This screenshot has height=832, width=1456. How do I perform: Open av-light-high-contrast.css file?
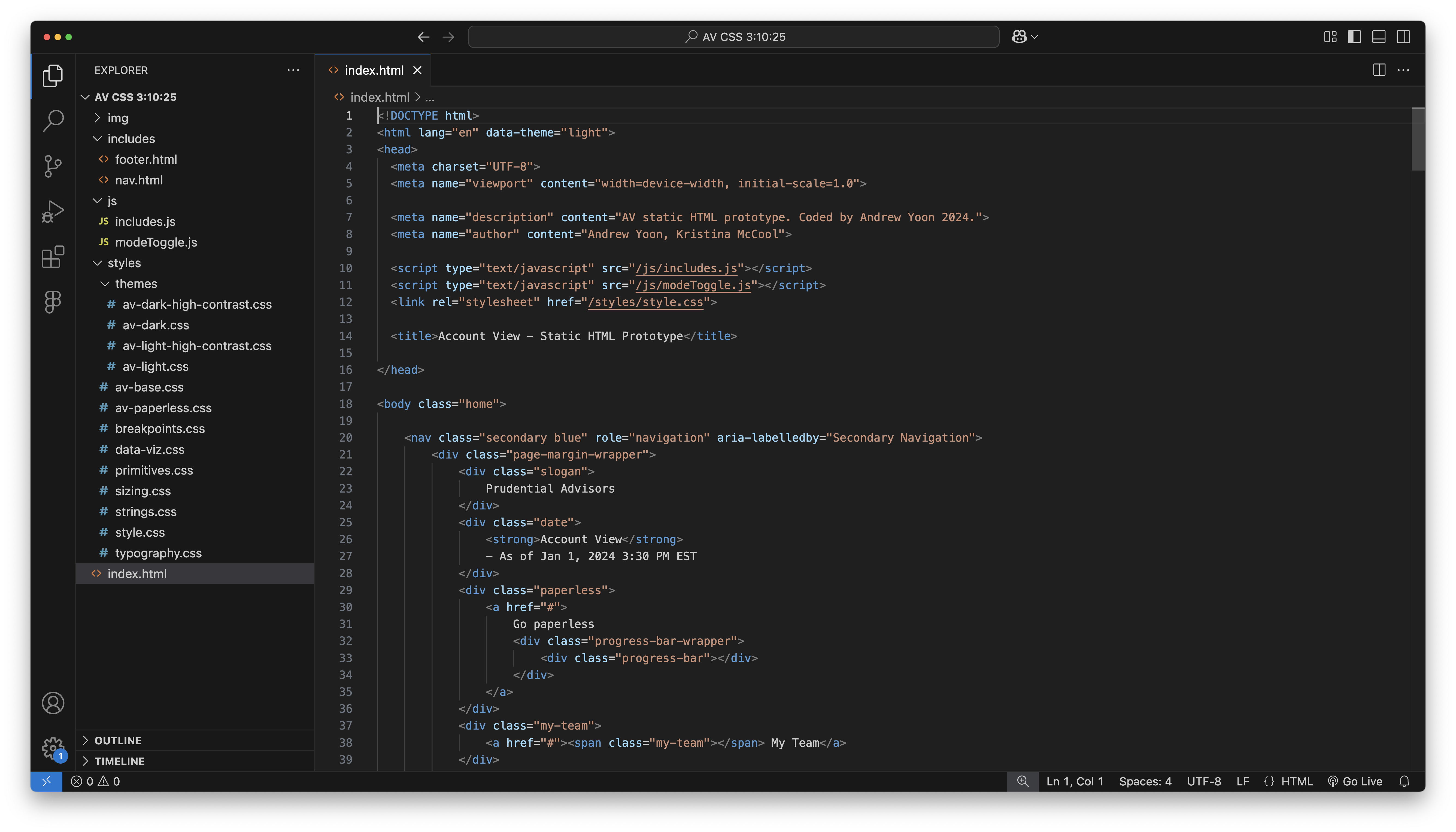[x=195, y=346]
